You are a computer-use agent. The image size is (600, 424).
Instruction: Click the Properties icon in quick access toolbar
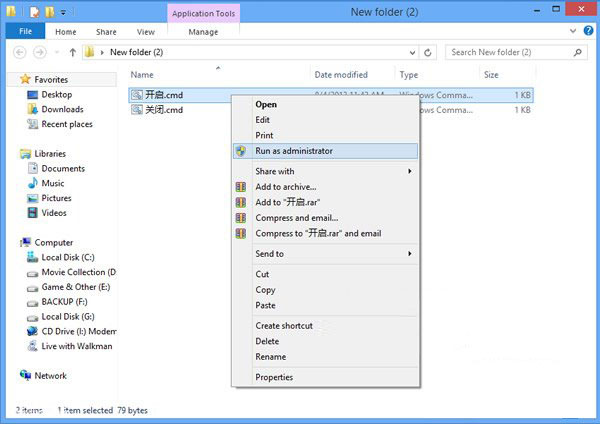point(35,12)
